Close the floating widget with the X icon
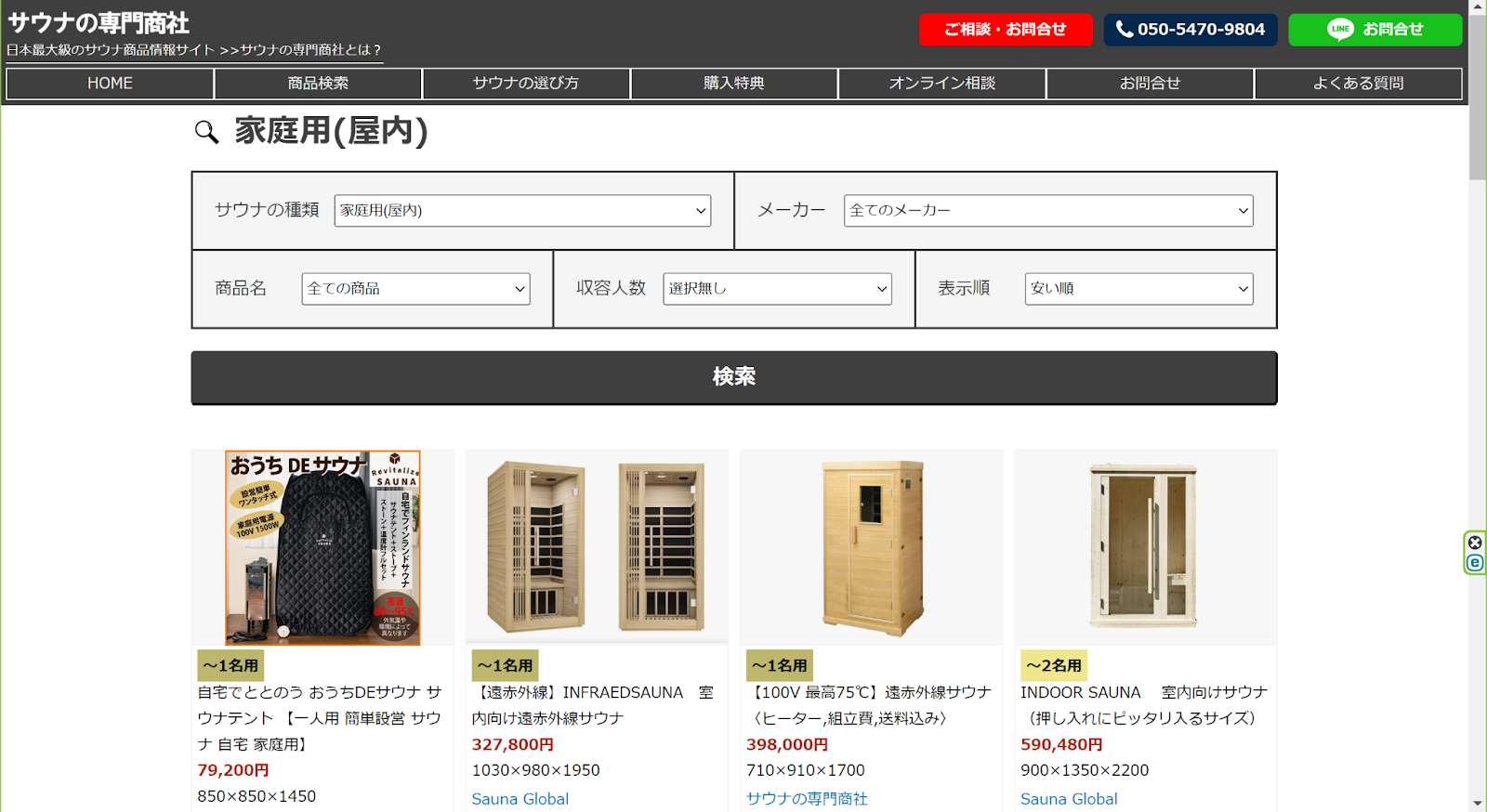Image resolution: width=1487 pixels, height=812 pixels. click(1475, 543)
